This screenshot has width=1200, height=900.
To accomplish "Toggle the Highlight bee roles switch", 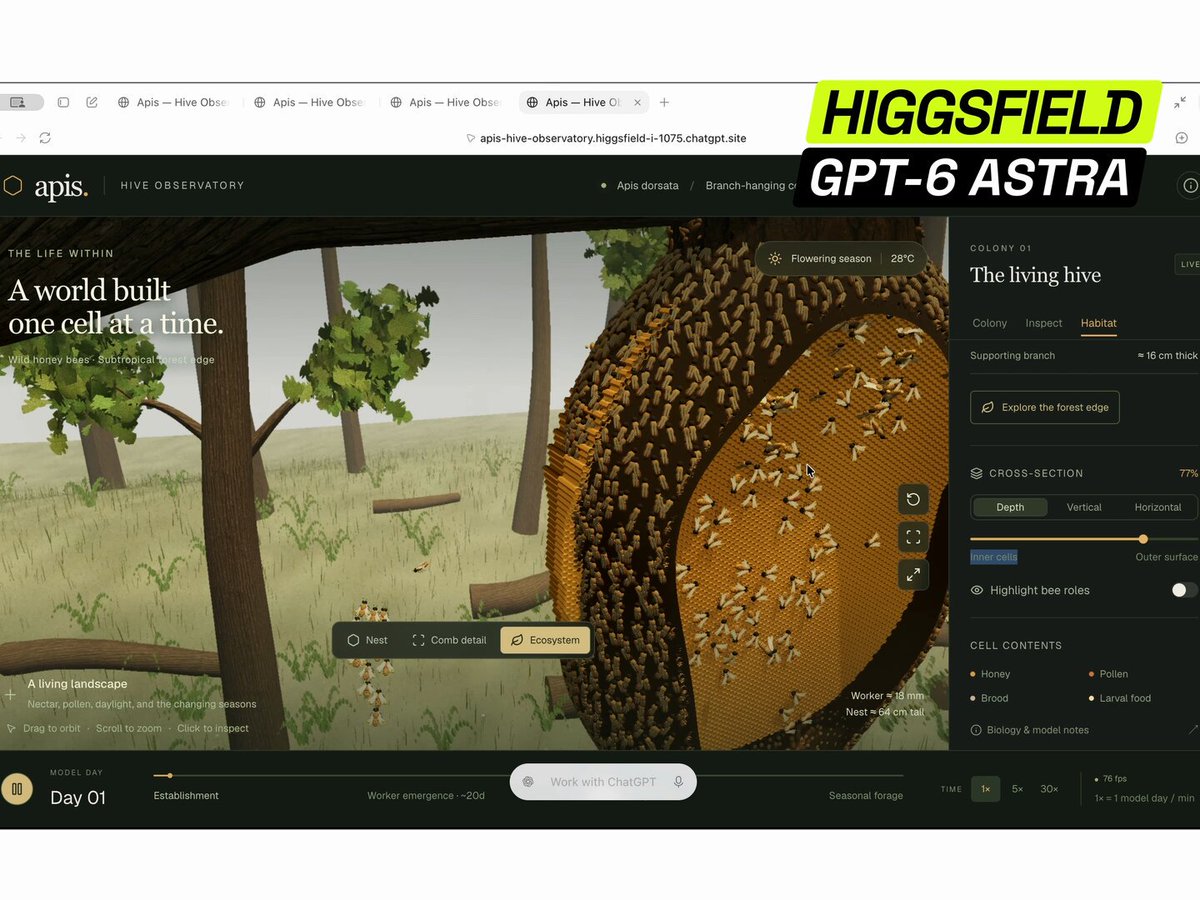I will [x=1184, y=590].
